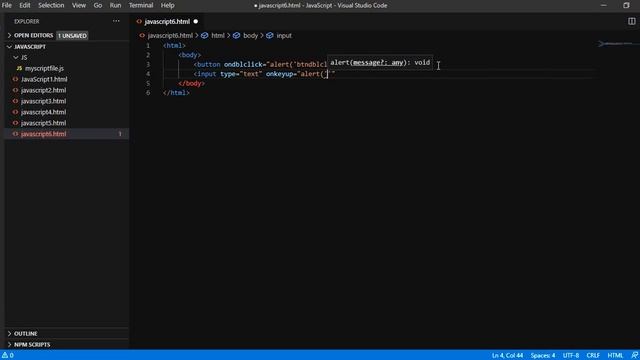Open javascript4.html in the explorer
This screenshot has width=640, height=360.
point(43,112)
